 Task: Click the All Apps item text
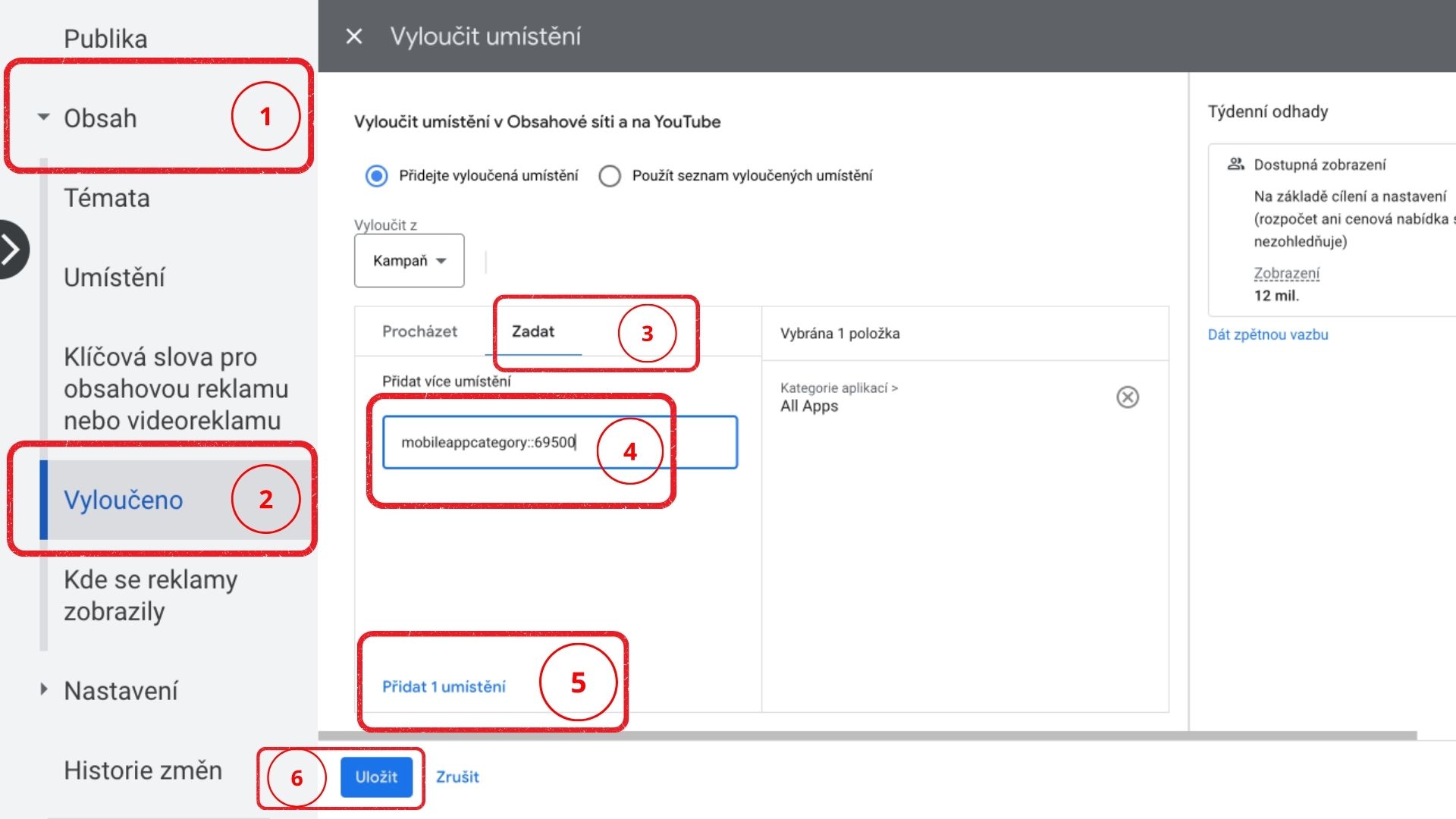coord(809,406)
